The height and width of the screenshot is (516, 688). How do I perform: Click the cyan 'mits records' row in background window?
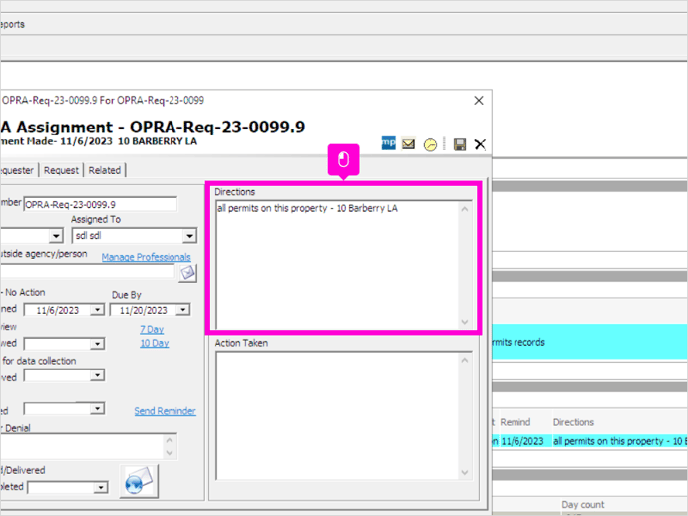point(590,342)
